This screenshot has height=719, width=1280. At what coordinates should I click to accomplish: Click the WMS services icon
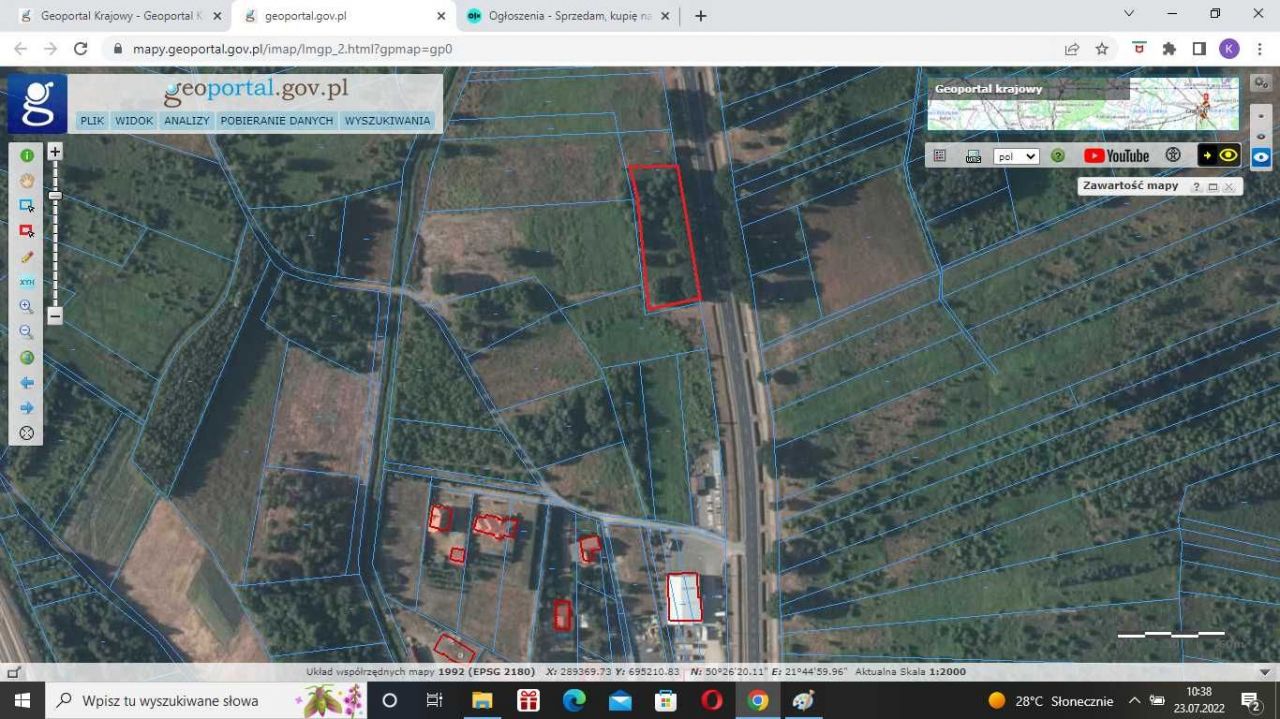click(x=974, y=156)
